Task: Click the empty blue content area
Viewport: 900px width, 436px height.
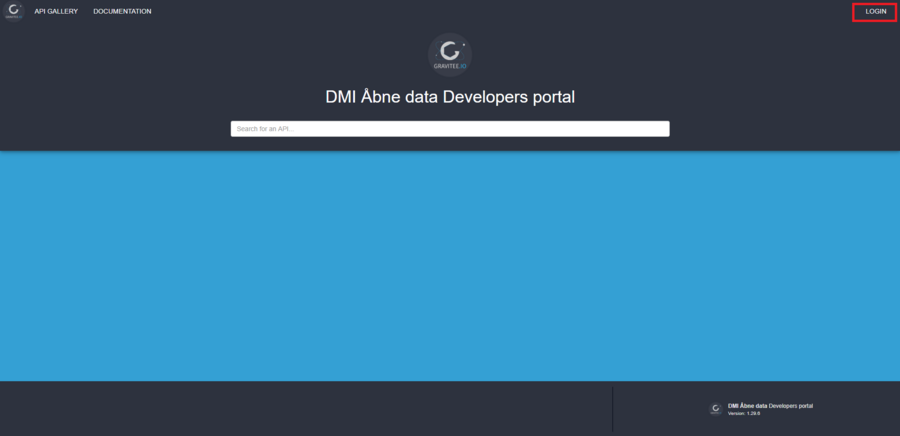Action: [x=450, y=265]
